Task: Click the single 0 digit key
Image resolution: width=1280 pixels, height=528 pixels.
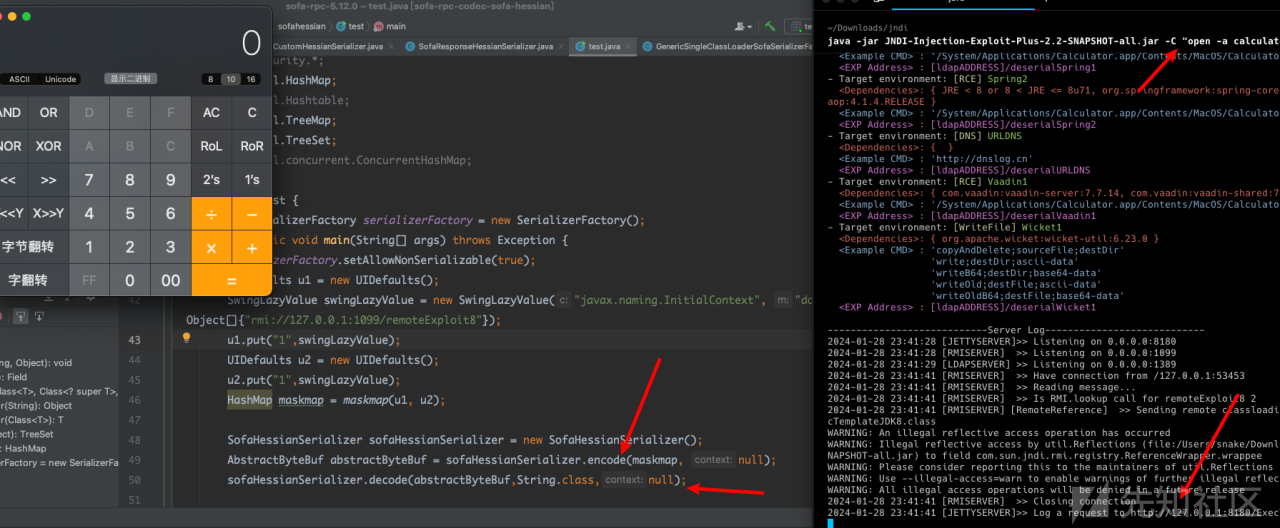Action: coord(130,281)
